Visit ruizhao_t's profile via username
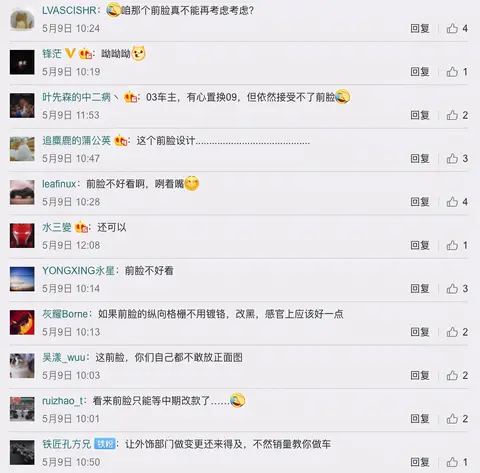This screenshot has height=473, width=480. pyautogui.click(x=62, y=400)
